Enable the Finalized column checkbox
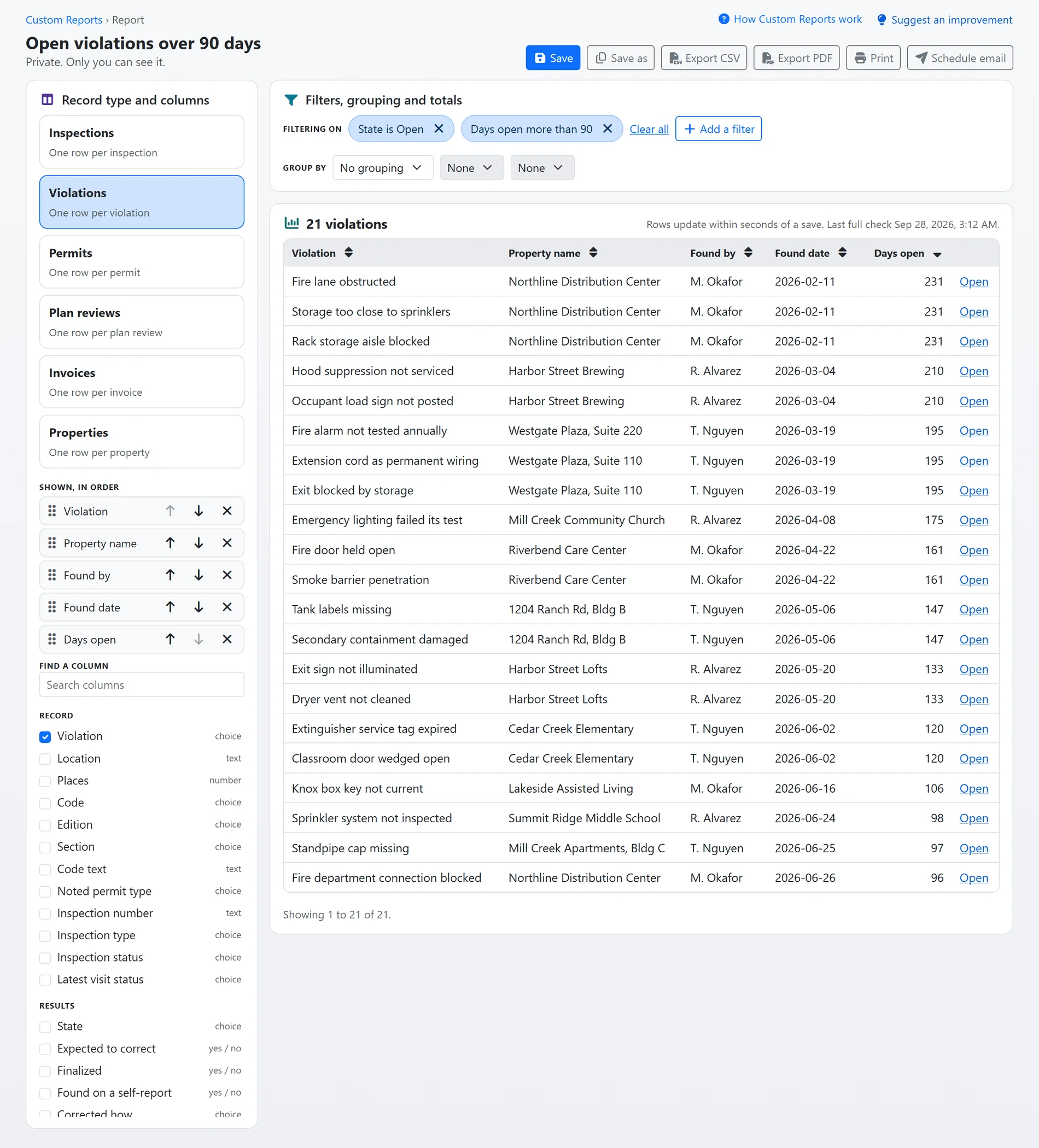The width and height of the screenshot is (1039, 1148). (45, 1071)
